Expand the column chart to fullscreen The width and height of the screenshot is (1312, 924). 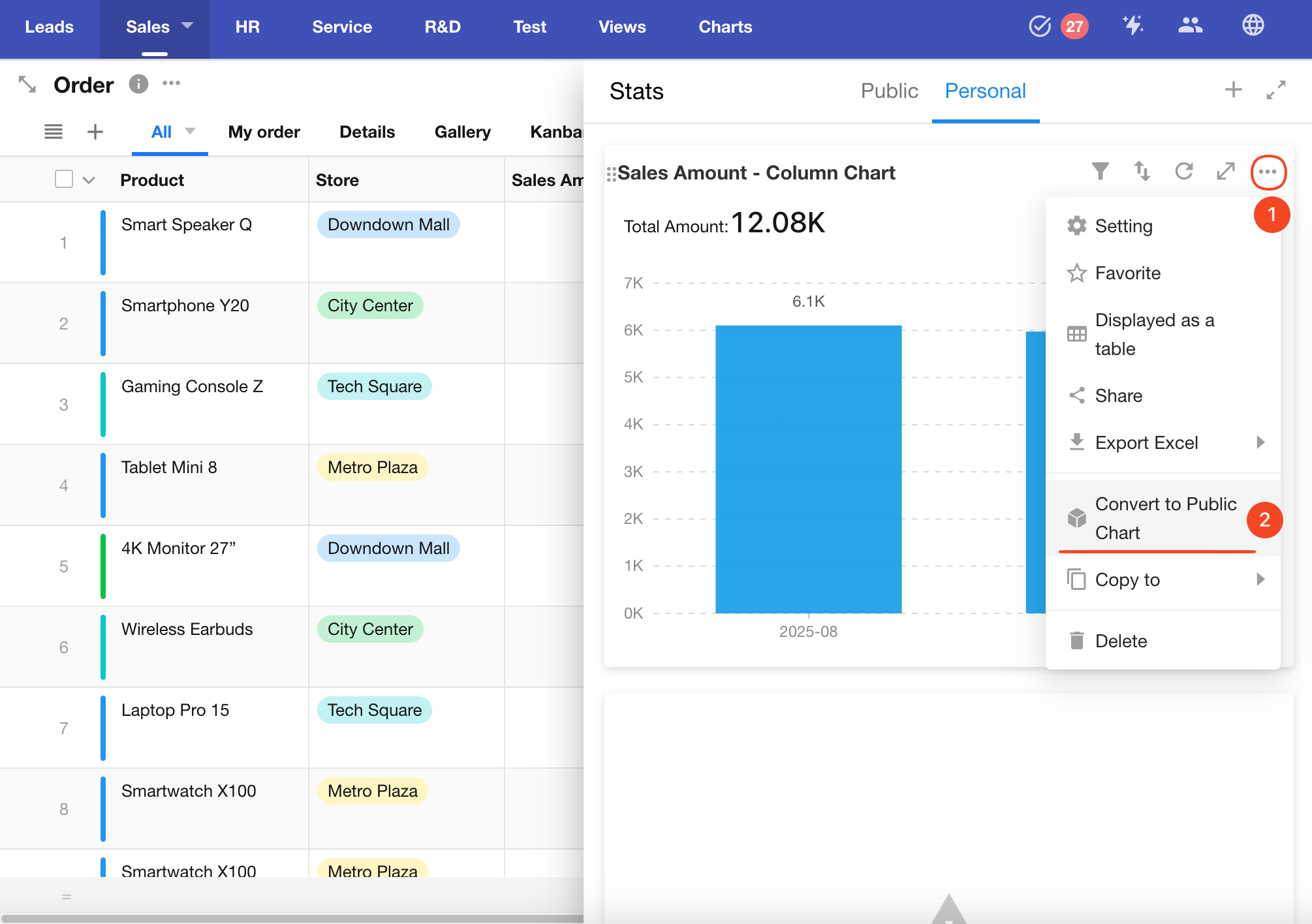pos(1225,172)
